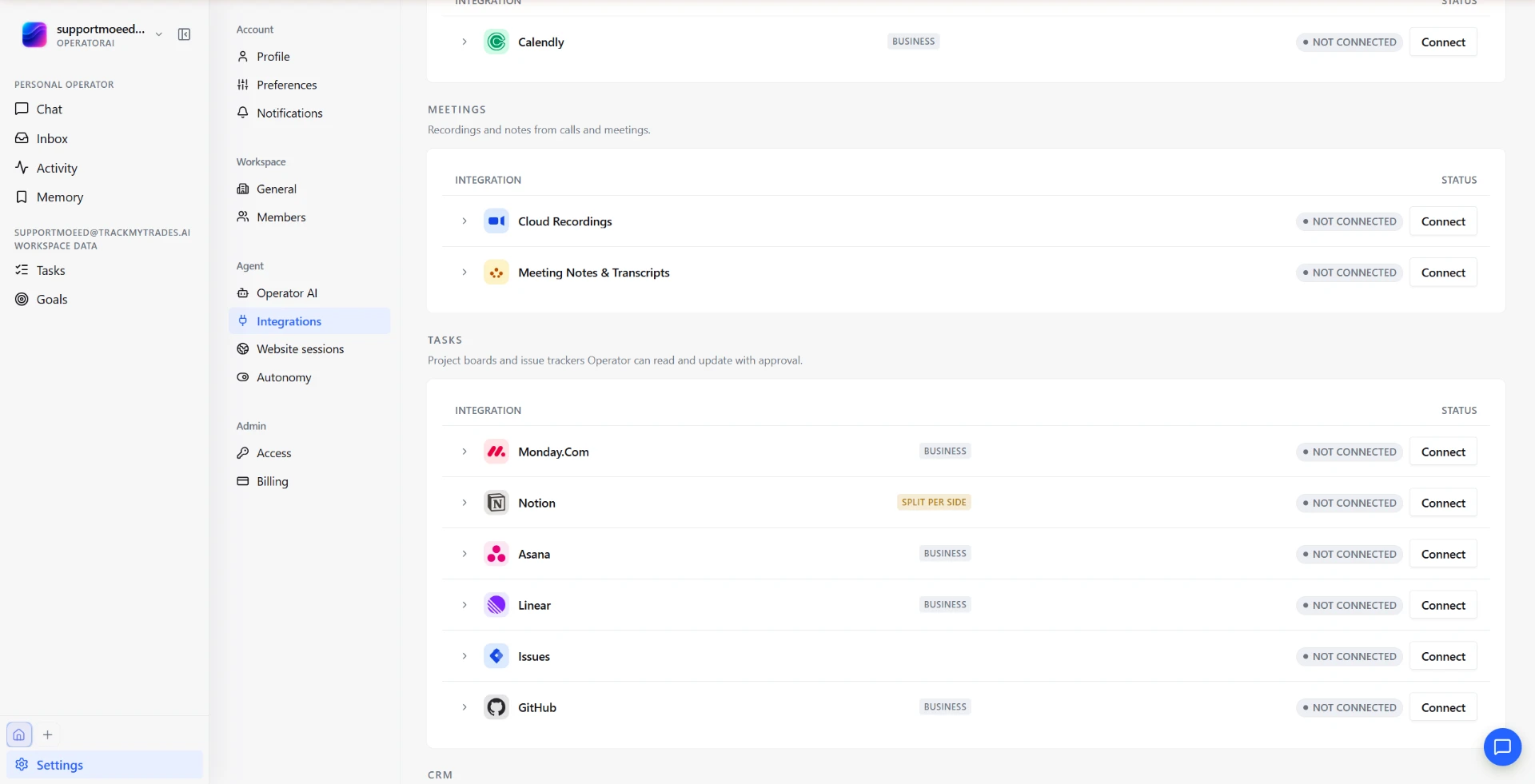Open the Activity page

104,168
